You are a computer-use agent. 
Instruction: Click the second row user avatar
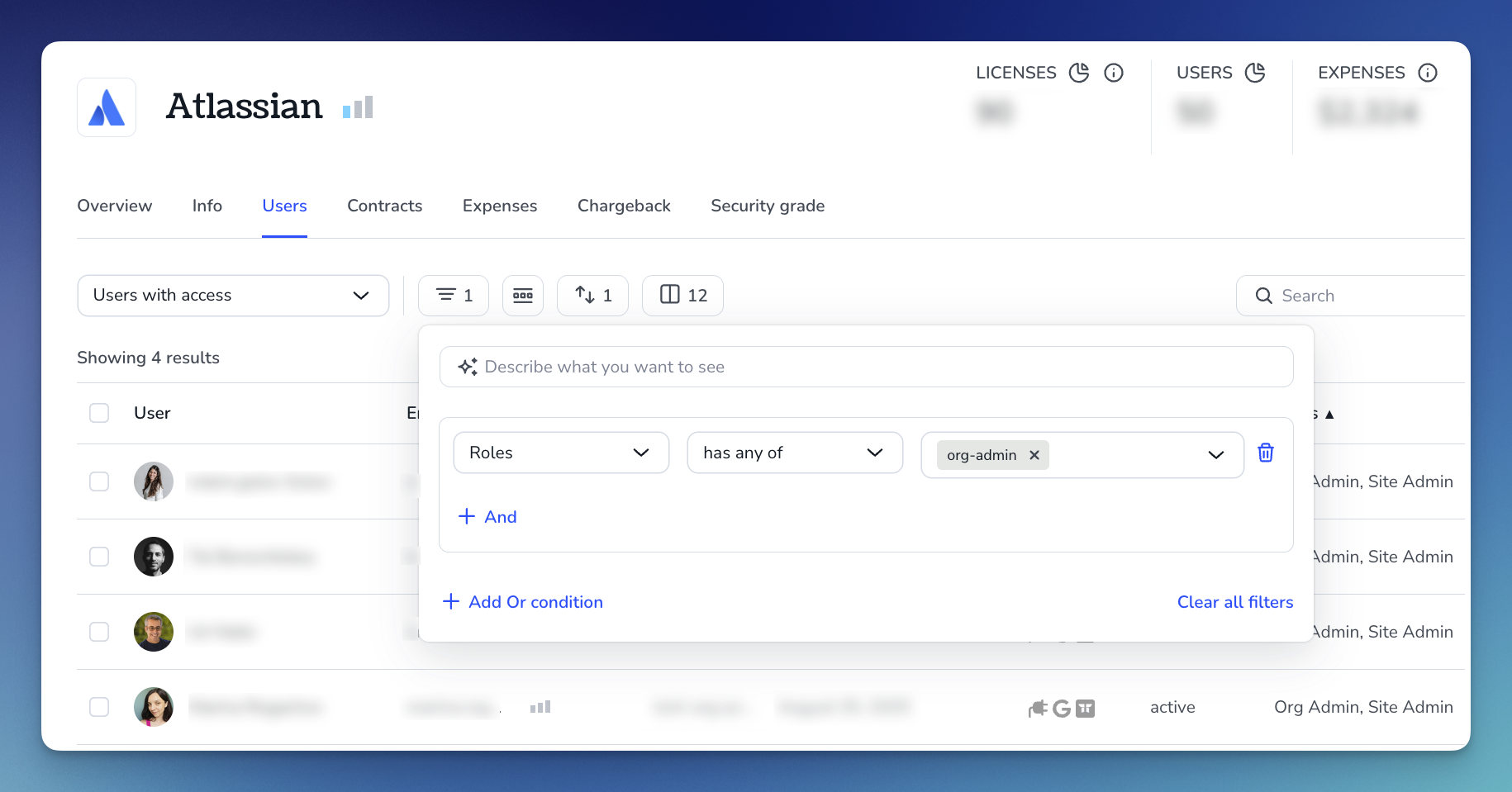(x=154, y=557)
